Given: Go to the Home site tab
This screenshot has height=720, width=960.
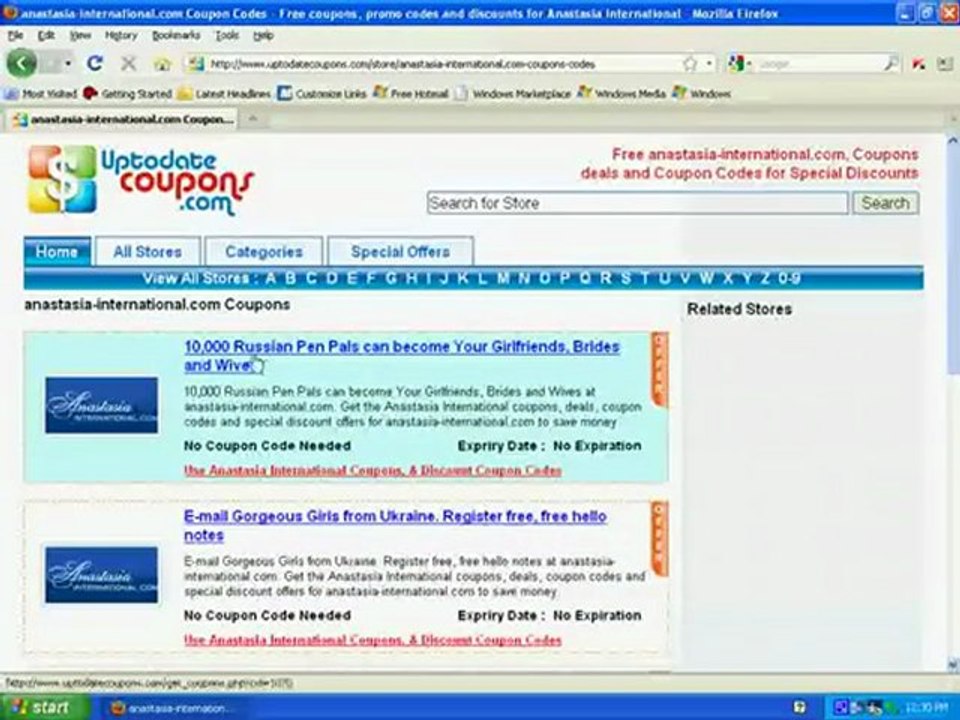Looking at the screenshot, I should pyautogui.click(x=57, y=252).
